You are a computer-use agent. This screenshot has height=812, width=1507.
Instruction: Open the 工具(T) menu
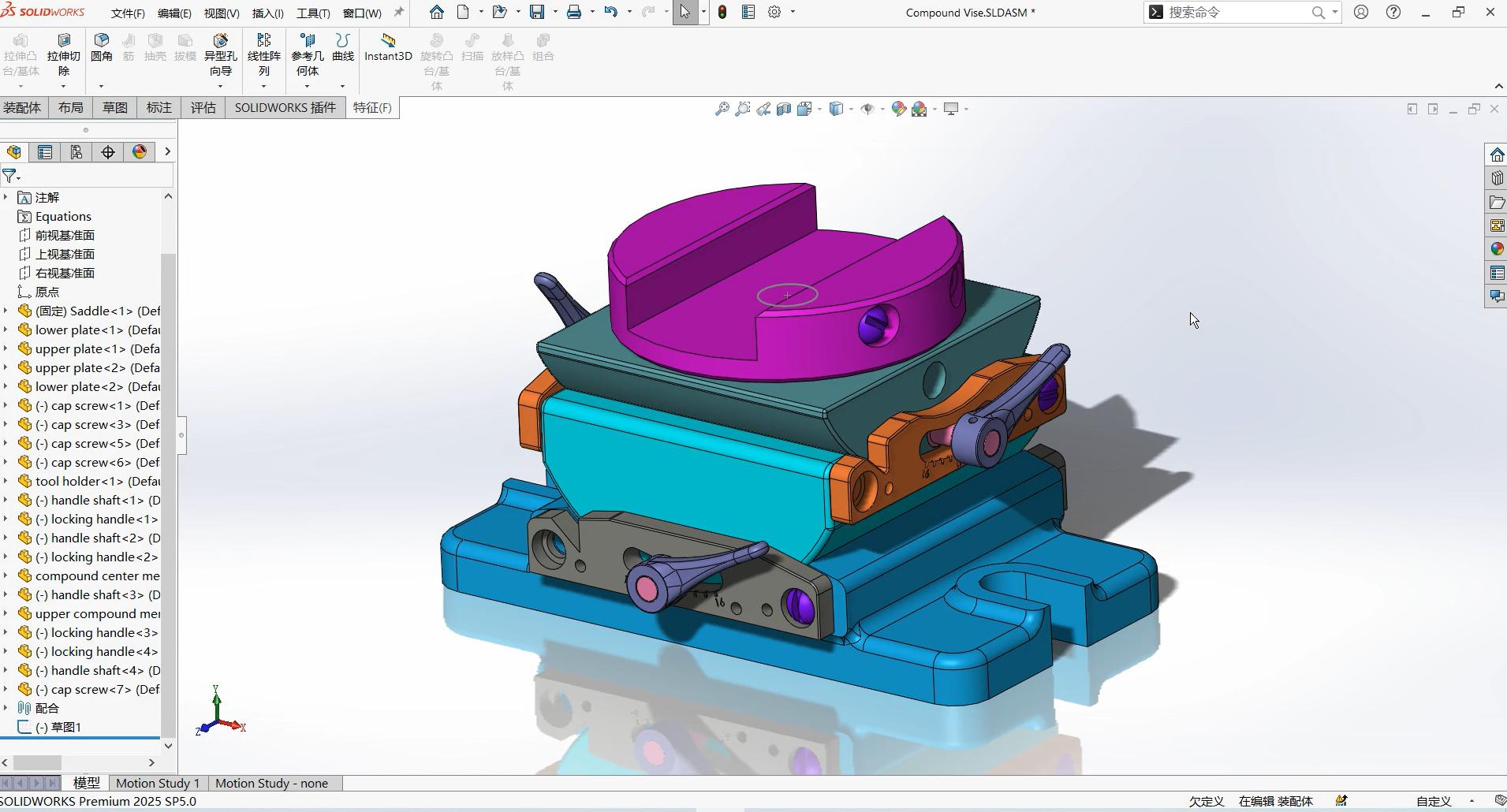click(313, 13)
